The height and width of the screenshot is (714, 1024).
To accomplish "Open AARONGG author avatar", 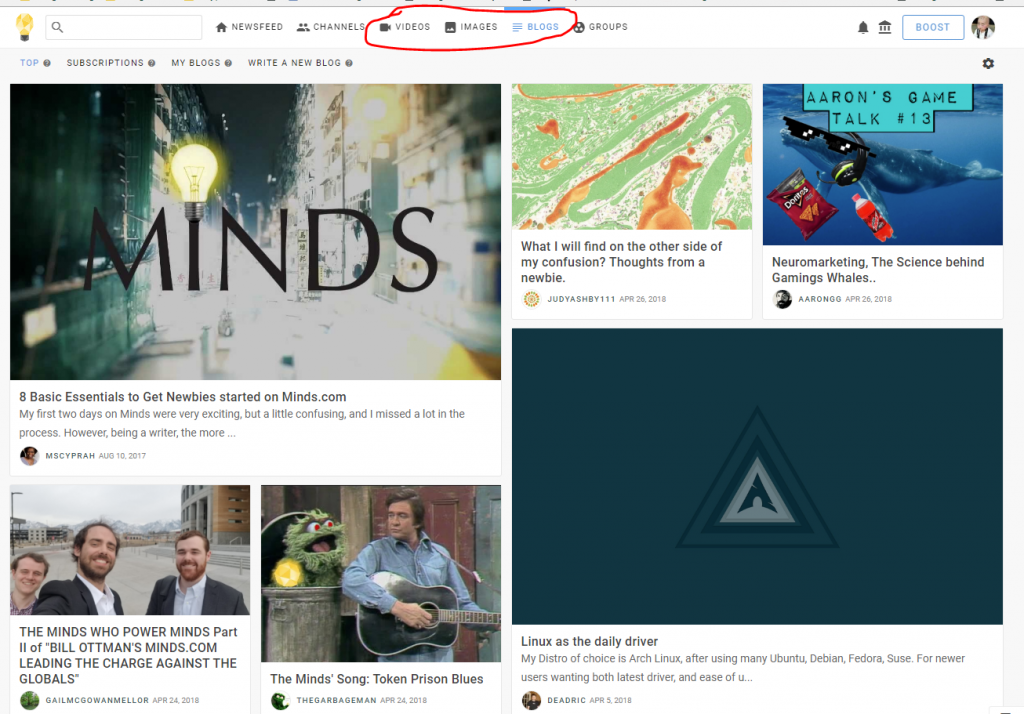I will point(782,299).
